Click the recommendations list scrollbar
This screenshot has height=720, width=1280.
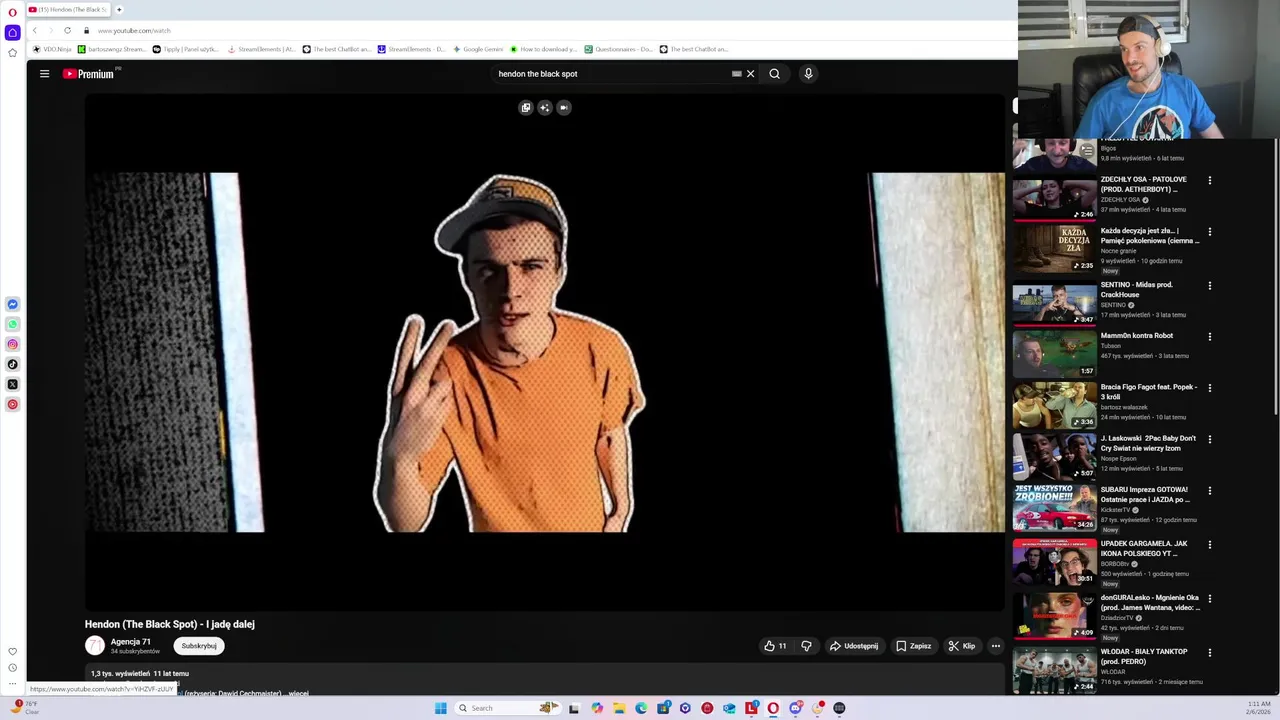click(1276, 275)
